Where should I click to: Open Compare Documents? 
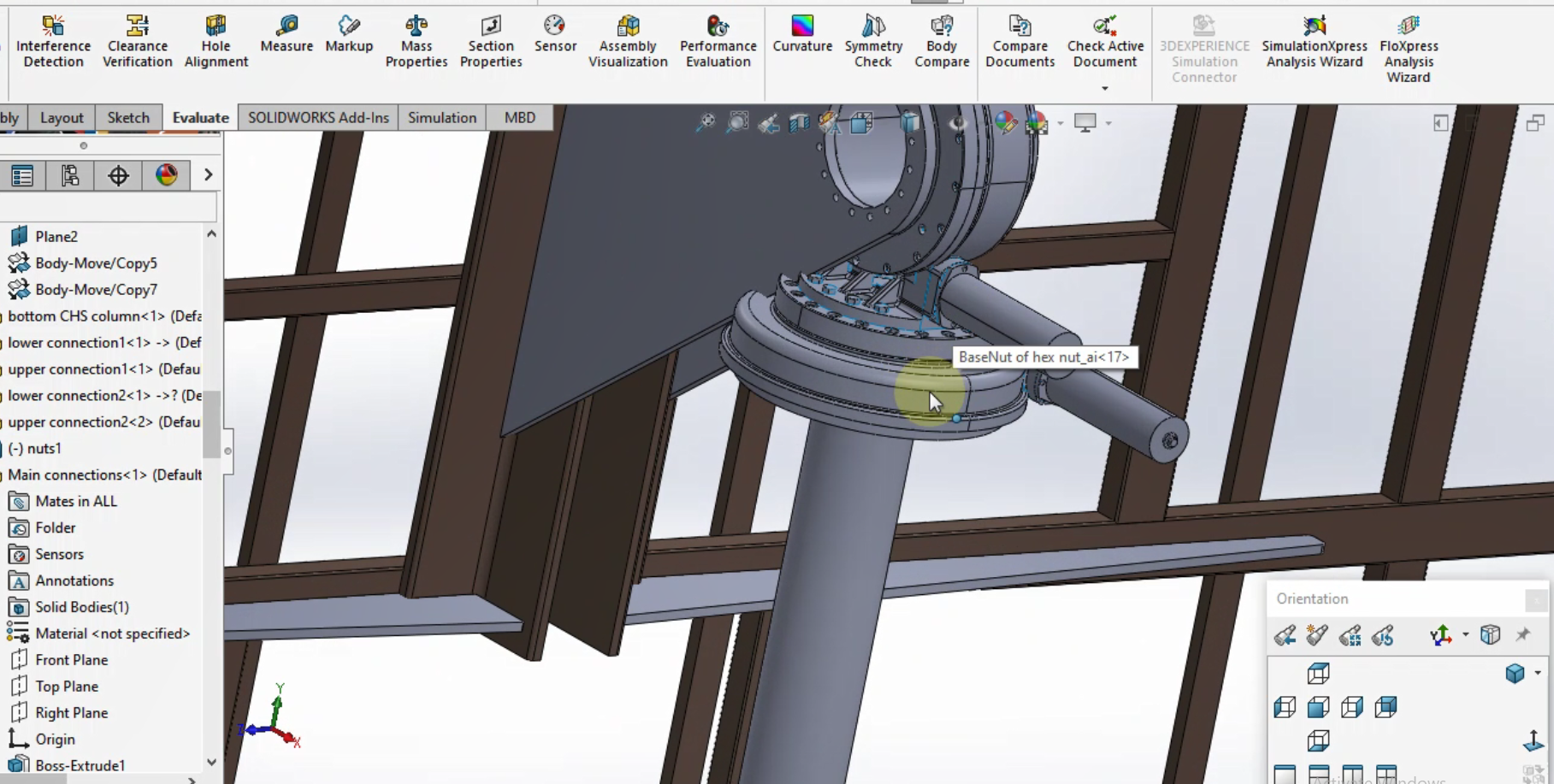click(1019, 41)
